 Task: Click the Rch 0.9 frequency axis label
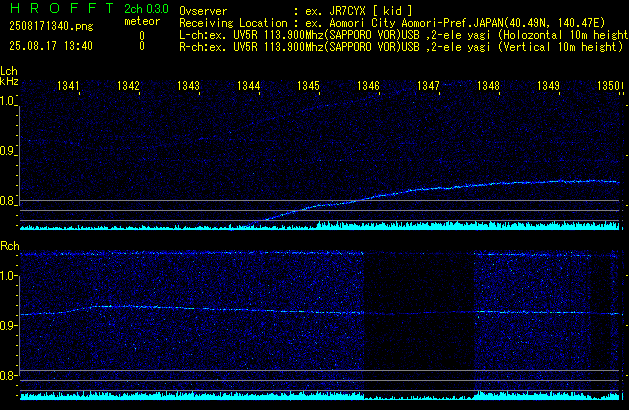point(7,325)
